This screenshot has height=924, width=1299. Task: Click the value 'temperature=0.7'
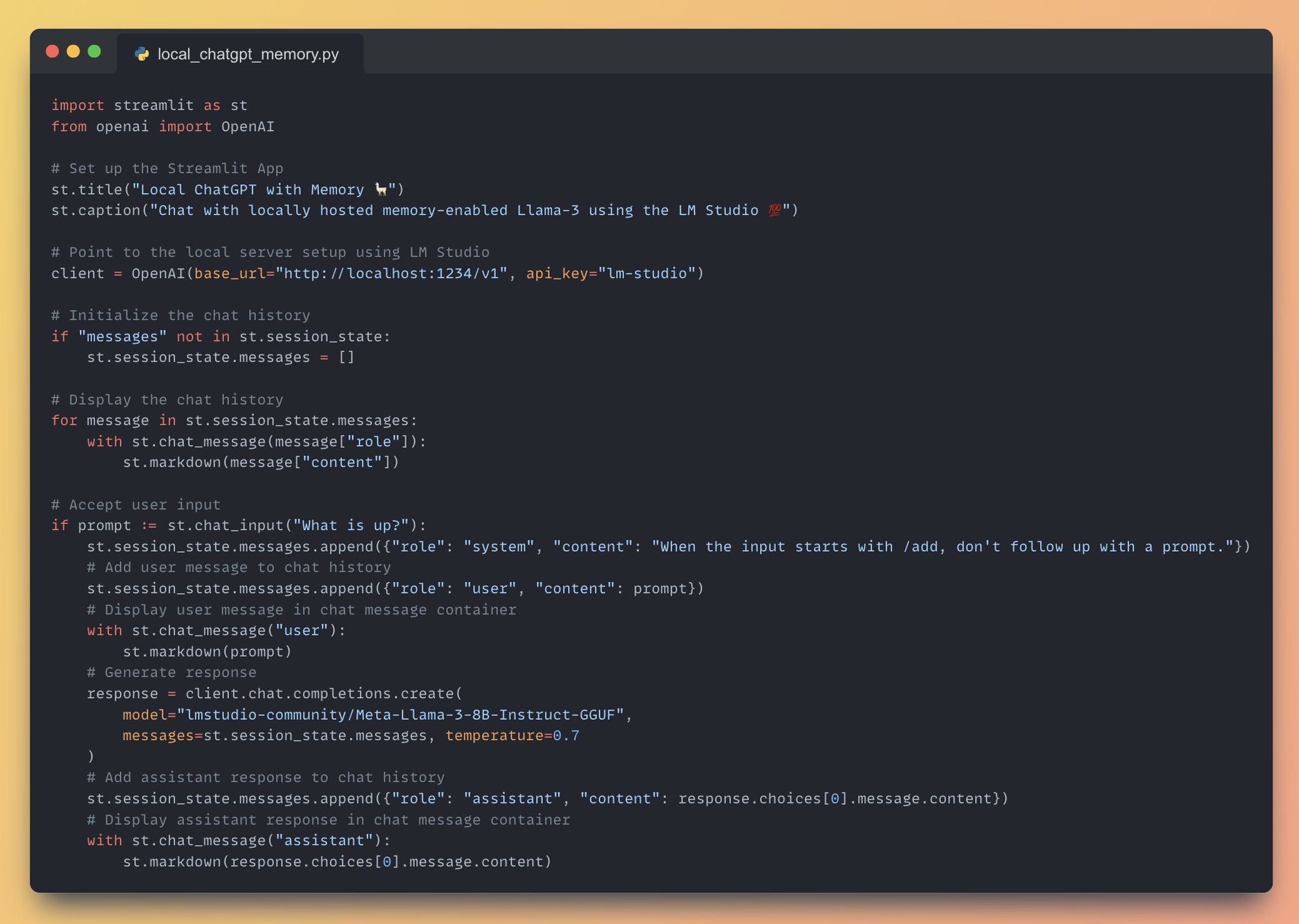click(512, 736)
